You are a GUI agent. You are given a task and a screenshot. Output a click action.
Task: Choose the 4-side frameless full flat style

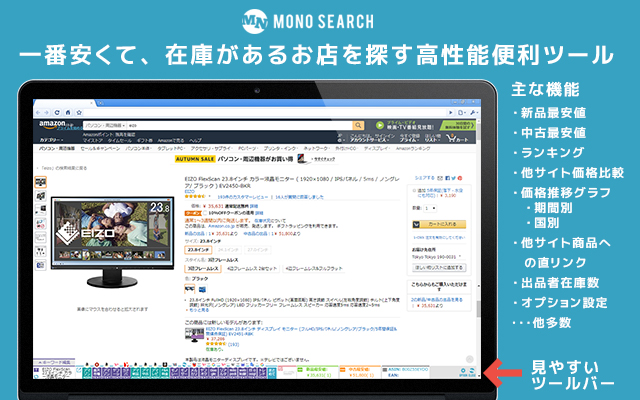click(313, 269)
